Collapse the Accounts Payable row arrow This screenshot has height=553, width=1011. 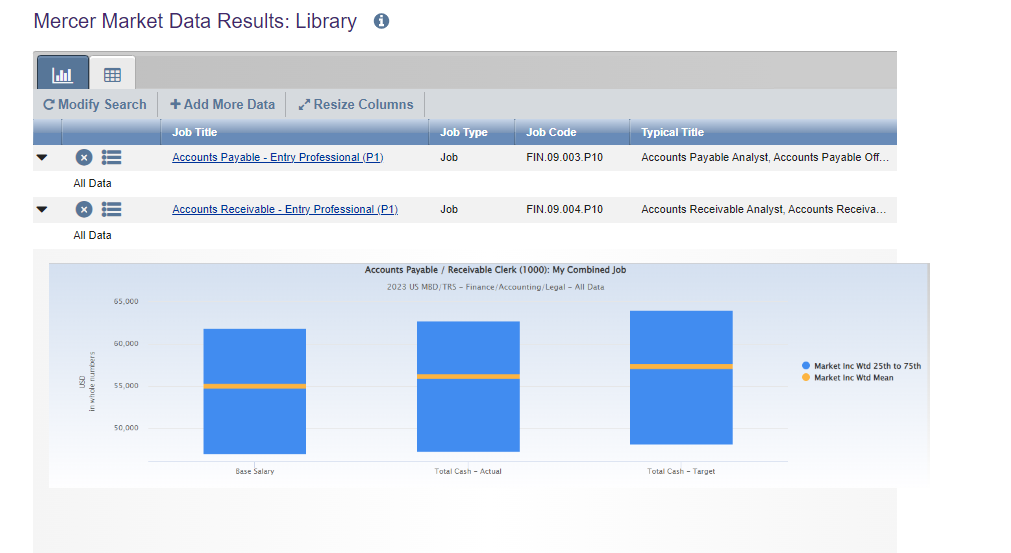click(42, 157)
